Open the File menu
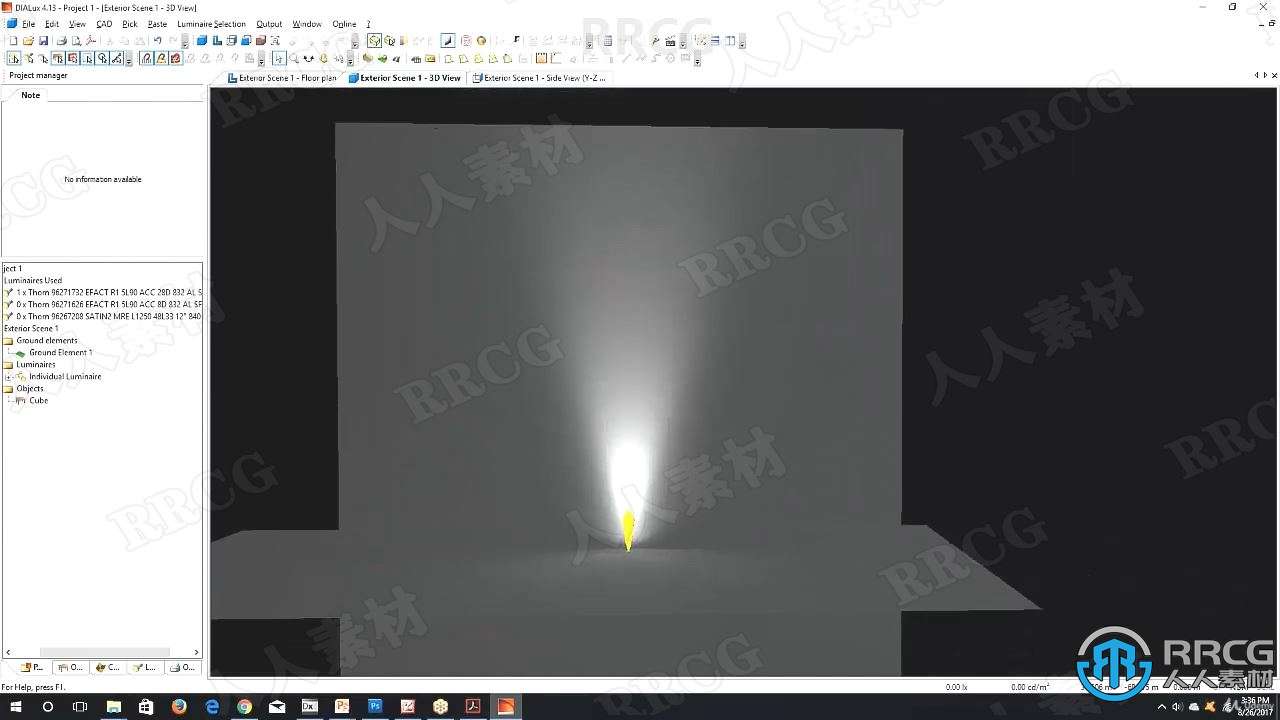Screen dimensions: 1280x720 [29, 24]
